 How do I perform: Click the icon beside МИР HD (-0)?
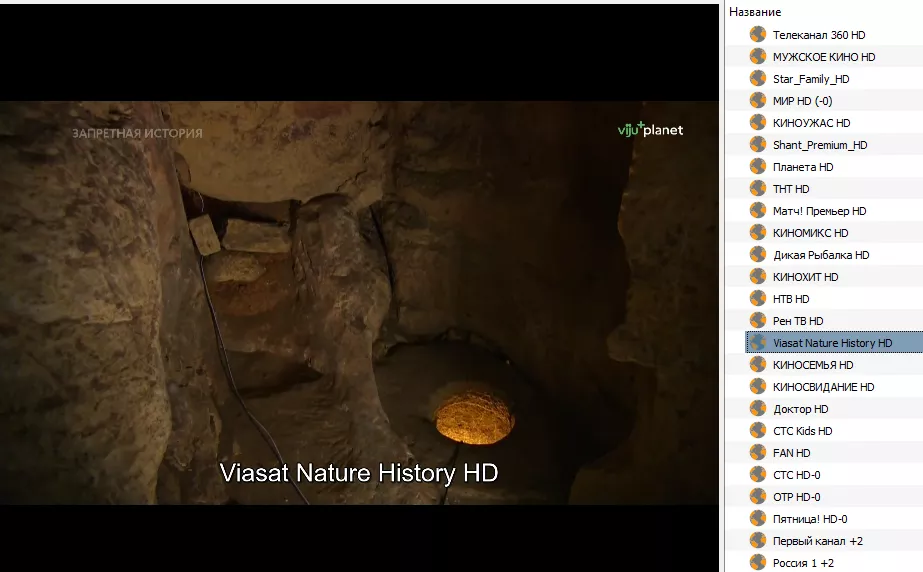[758, 100]
